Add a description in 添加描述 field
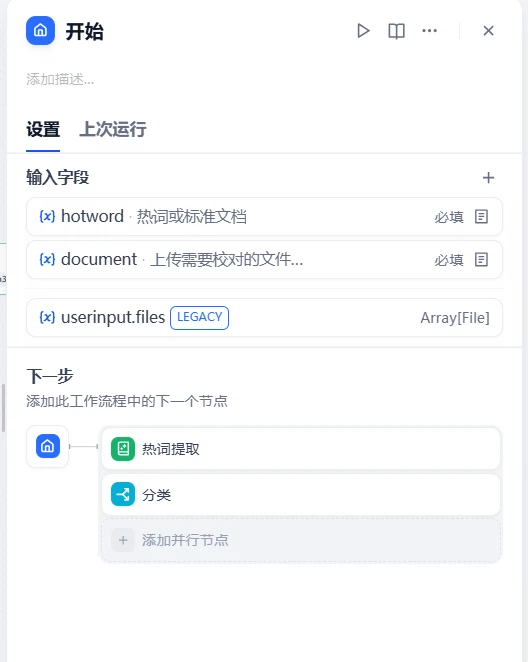 point(60,79)
